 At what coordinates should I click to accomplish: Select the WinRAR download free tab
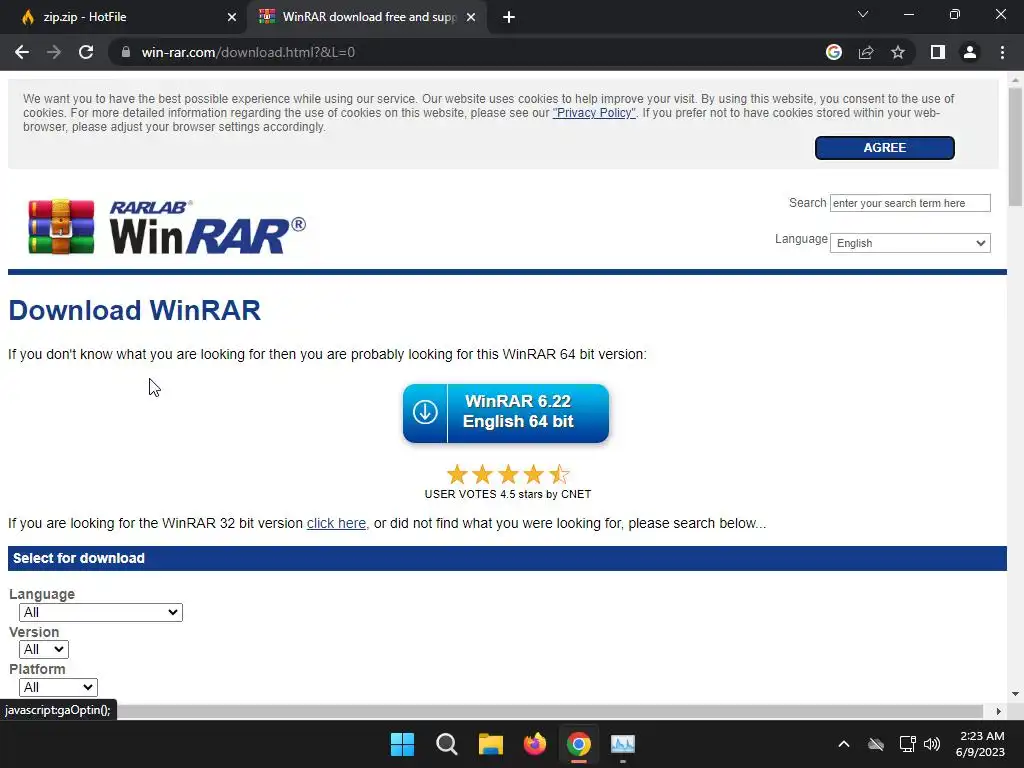(369, 18)
